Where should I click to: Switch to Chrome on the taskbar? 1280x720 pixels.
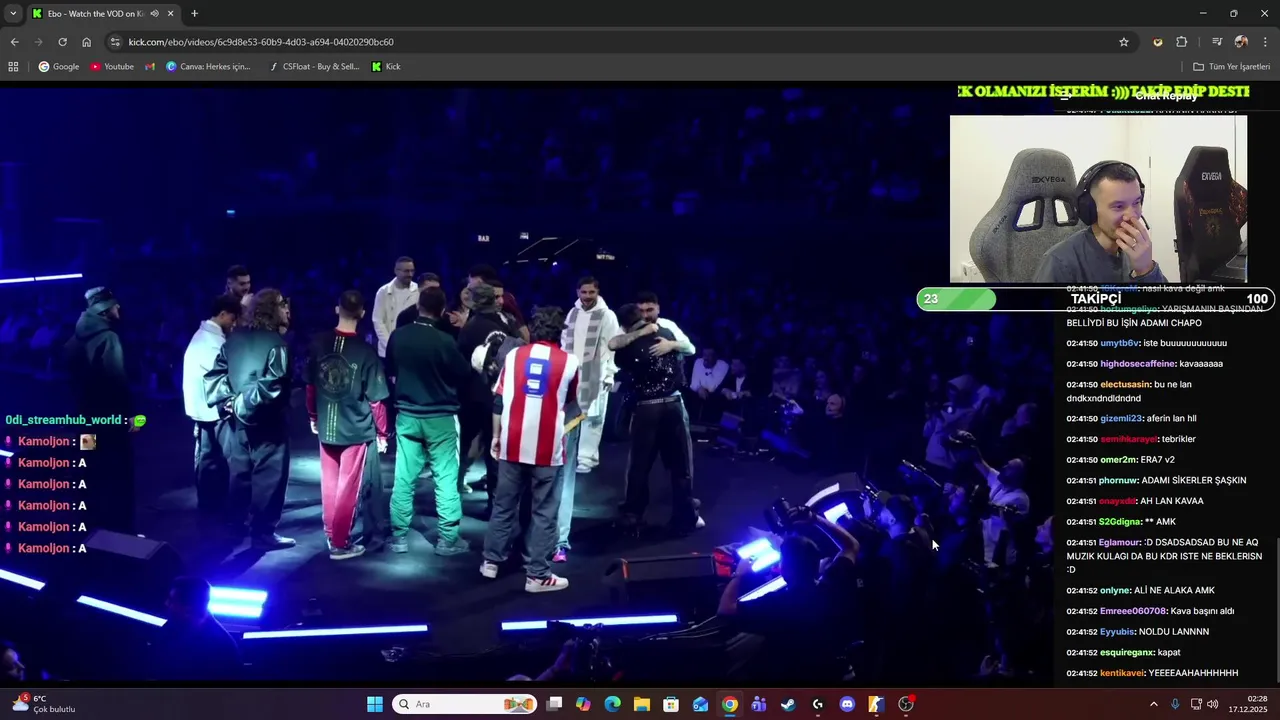pyautogui.click(x=730, y=704)
